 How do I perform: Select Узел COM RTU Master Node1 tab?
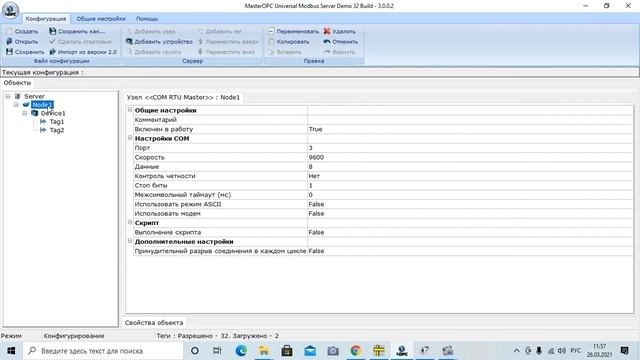point(183,98)
